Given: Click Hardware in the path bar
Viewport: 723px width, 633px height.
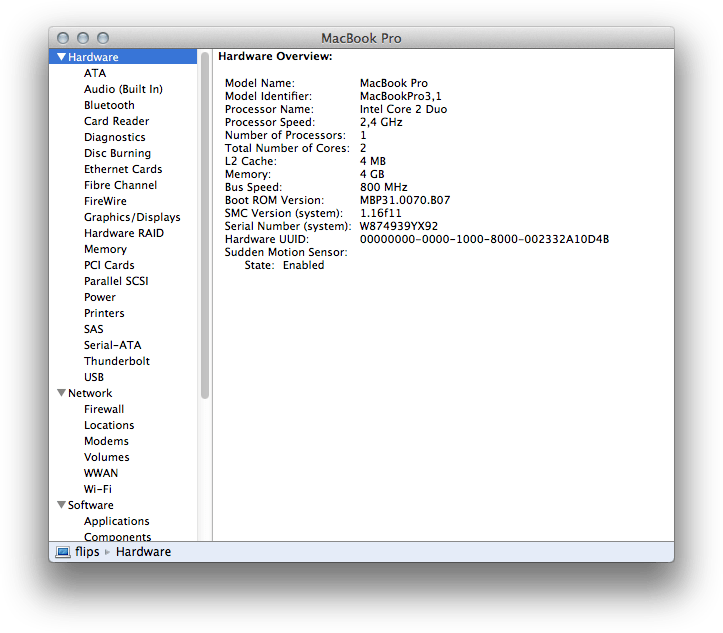Looking at the screenshot, I should point(143,551).
